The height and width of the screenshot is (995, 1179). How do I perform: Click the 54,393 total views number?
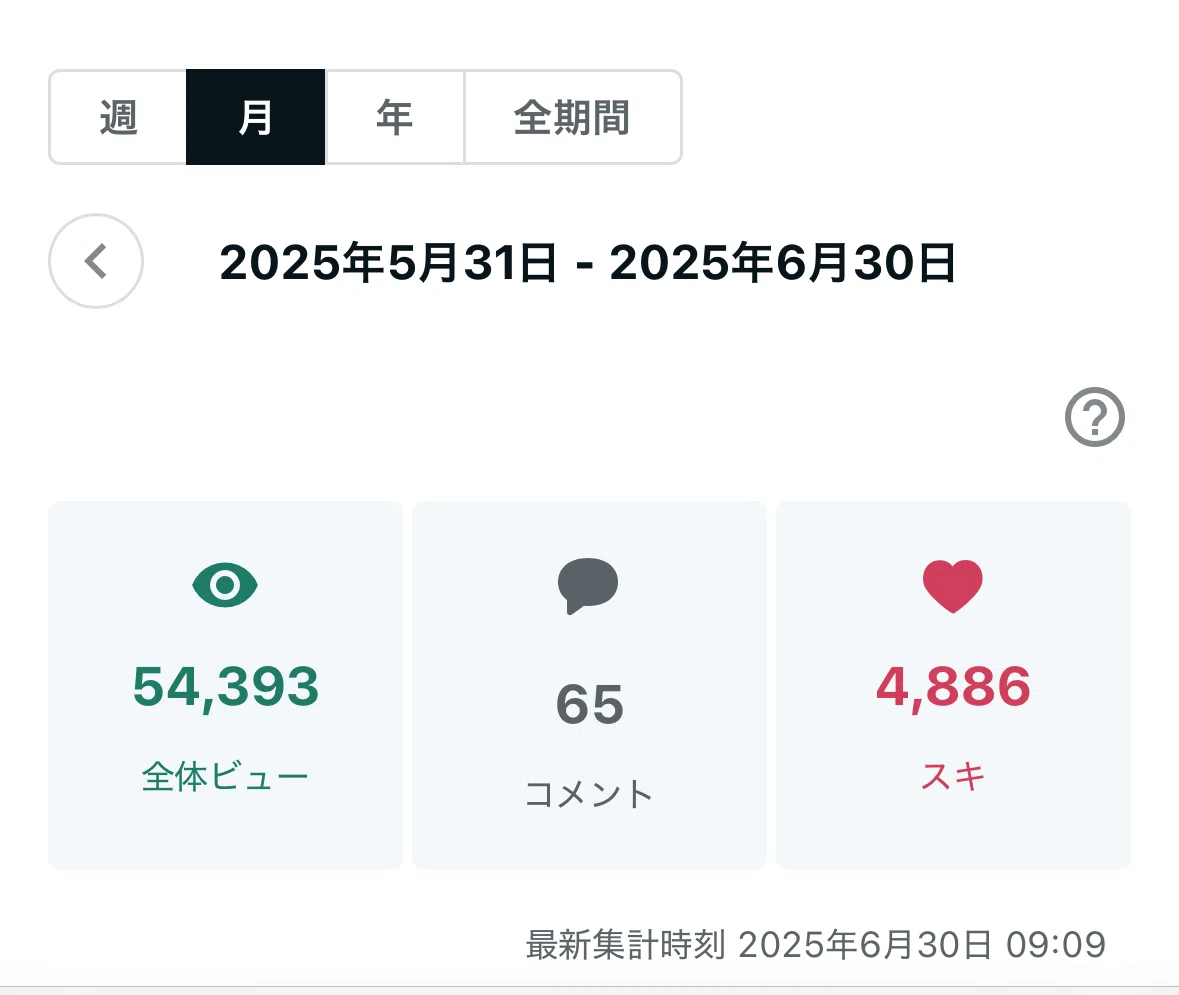point(226,687)
